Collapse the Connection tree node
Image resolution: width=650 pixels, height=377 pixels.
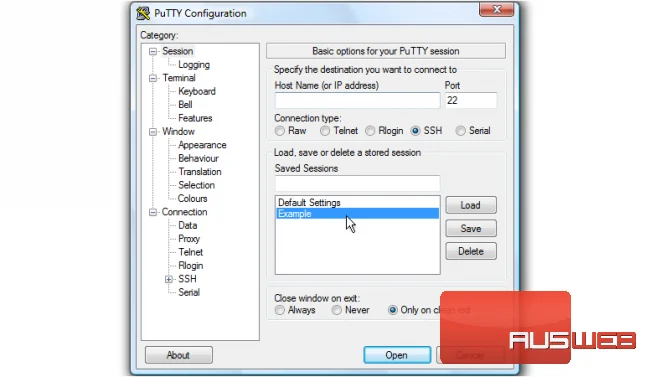coord(153,212)
